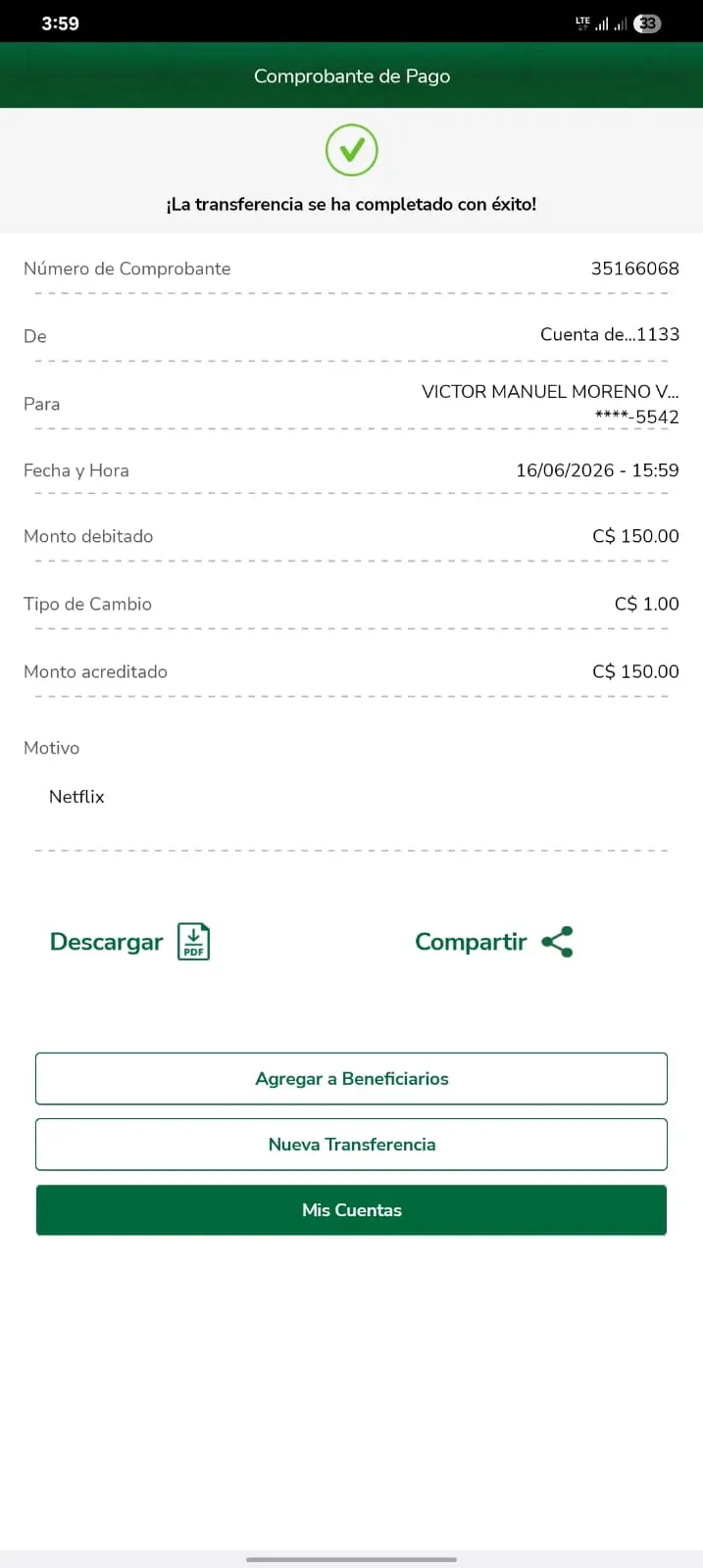Tap recipient VICTOR MANUEL MORENO name
Viewport: 703px width, 1568px height.
pyautogui.click(x=550, y=392)
